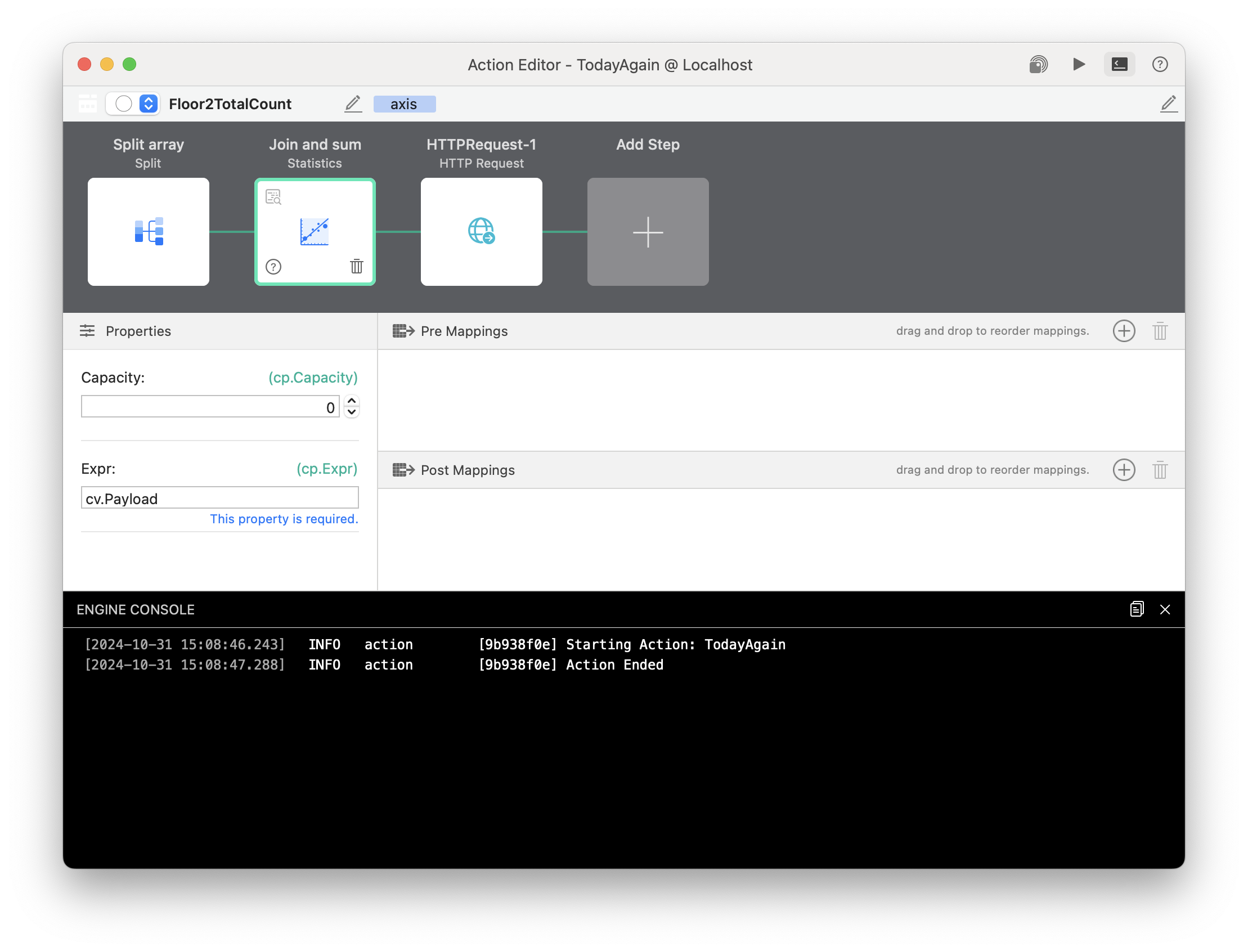This screenshot has height=952, width=1248.
Task: Toggle the round switch next to Floor2TotalCount
Action: (124, 104)
